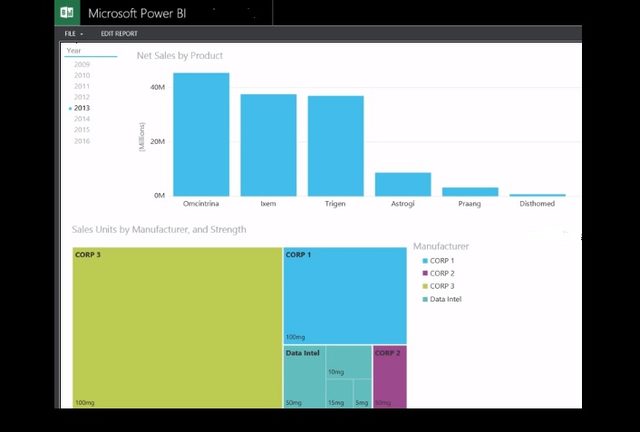Expand the FILE dropdown arrow

point(82,34)
